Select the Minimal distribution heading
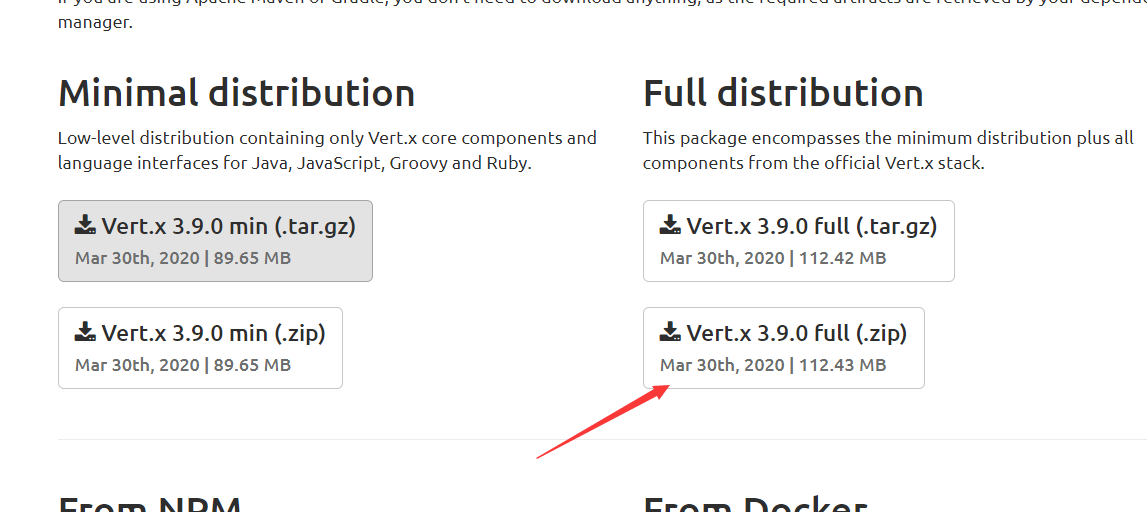The image size is (1147, 512). pos(236,94)
